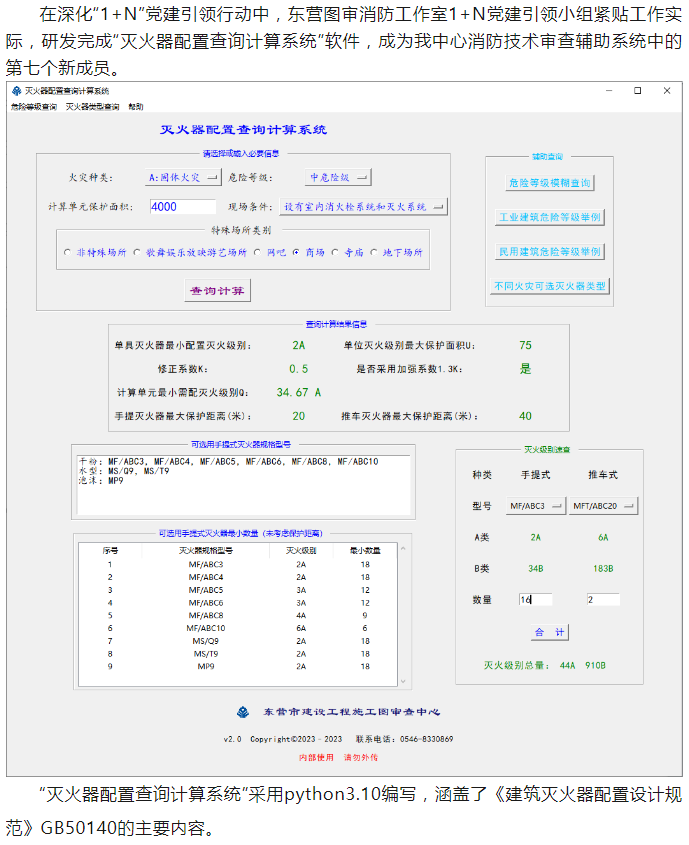Select the MF/ABC6 table row
This screenshot has width=689, height=845.
pyautogui.click(x=238, y=602)
